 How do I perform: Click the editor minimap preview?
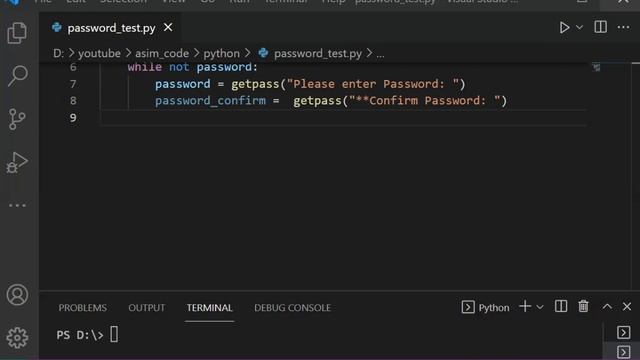pos(596,67)
